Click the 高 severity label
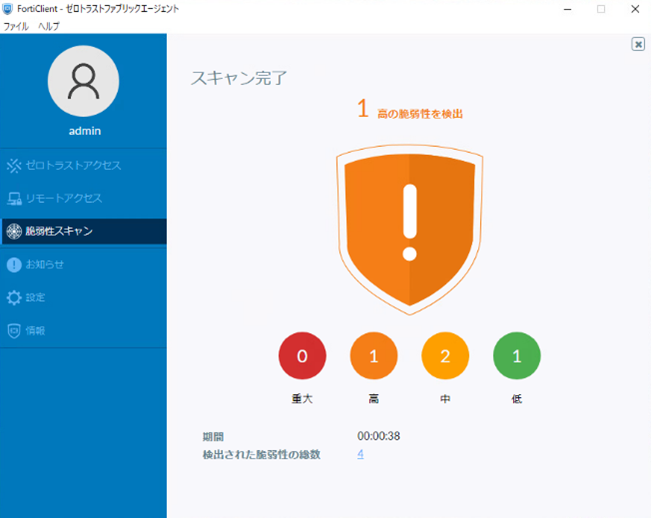The width and height of the screenshot is (651, 518). 374,399
